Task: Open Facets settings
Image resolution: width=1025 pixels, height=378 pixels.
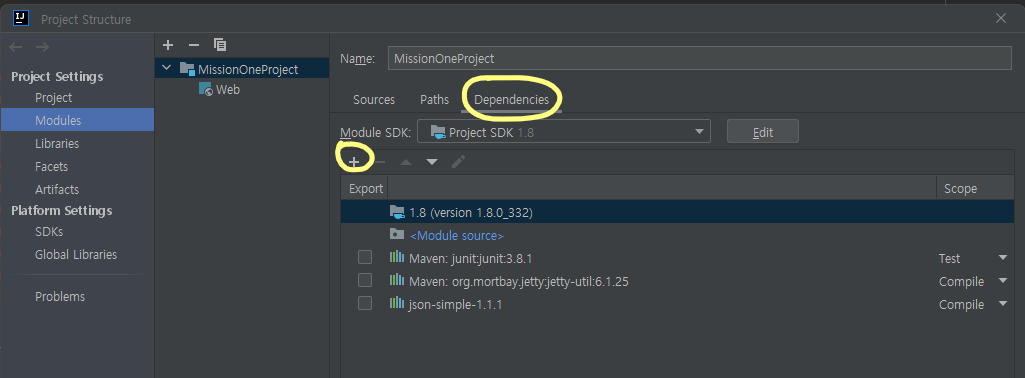Action: [x=52, y=167]
